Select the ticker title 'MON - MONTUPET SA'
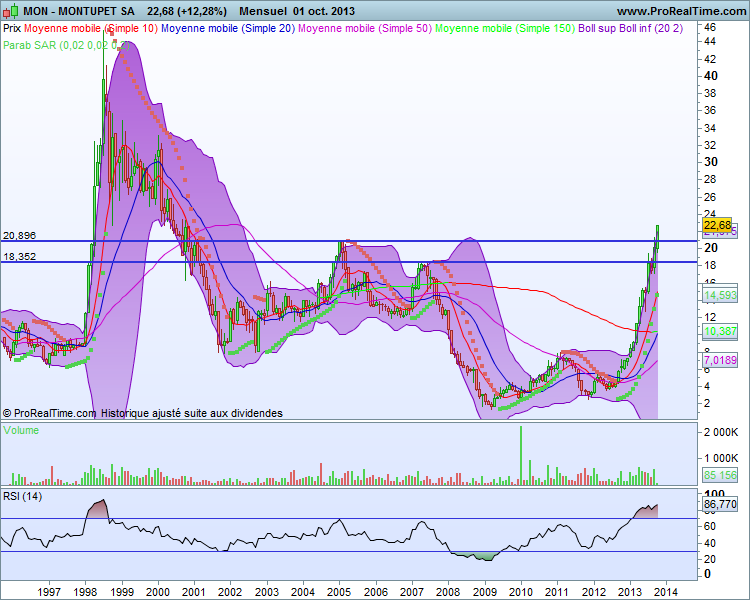The height and width of the screenshot is (600, 750). point(79,11)
